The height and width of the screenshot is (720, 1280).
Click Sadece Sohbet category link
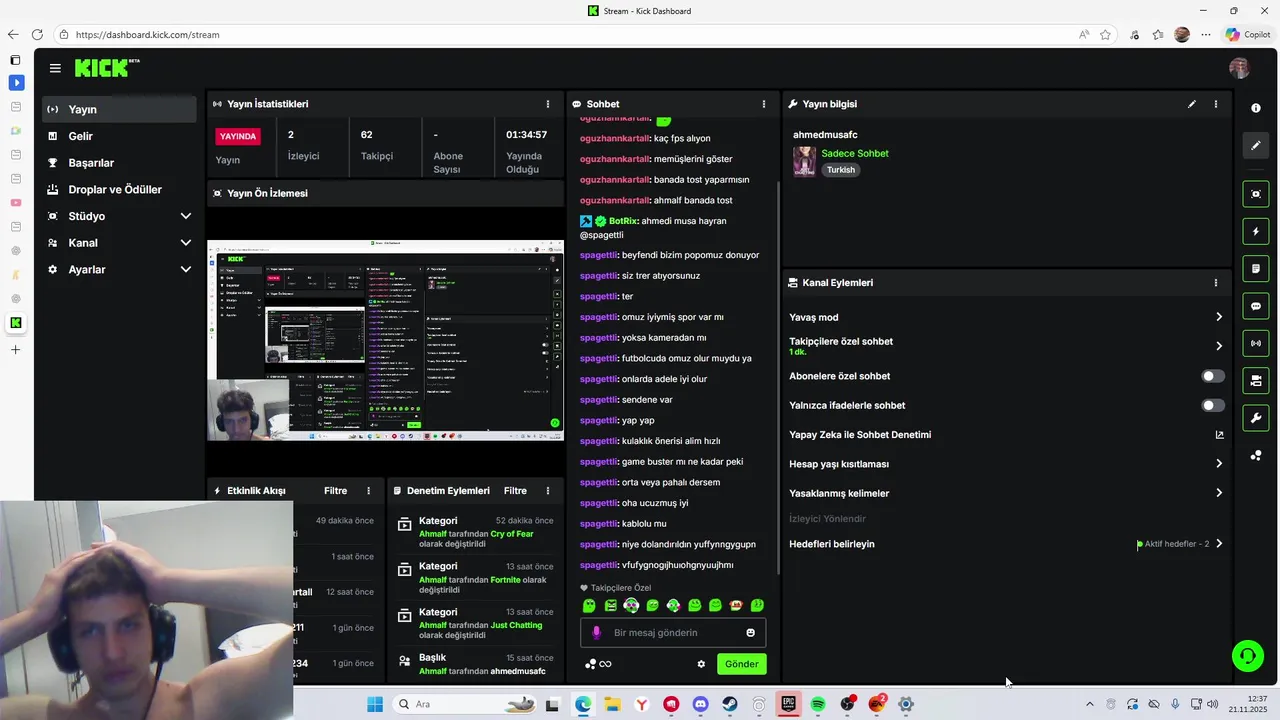(x=855, y=153)
